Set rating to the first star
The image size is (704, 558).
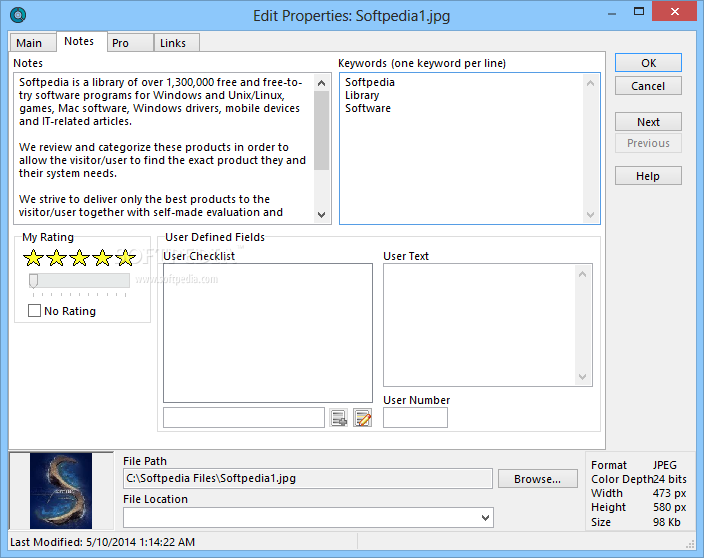33,258
